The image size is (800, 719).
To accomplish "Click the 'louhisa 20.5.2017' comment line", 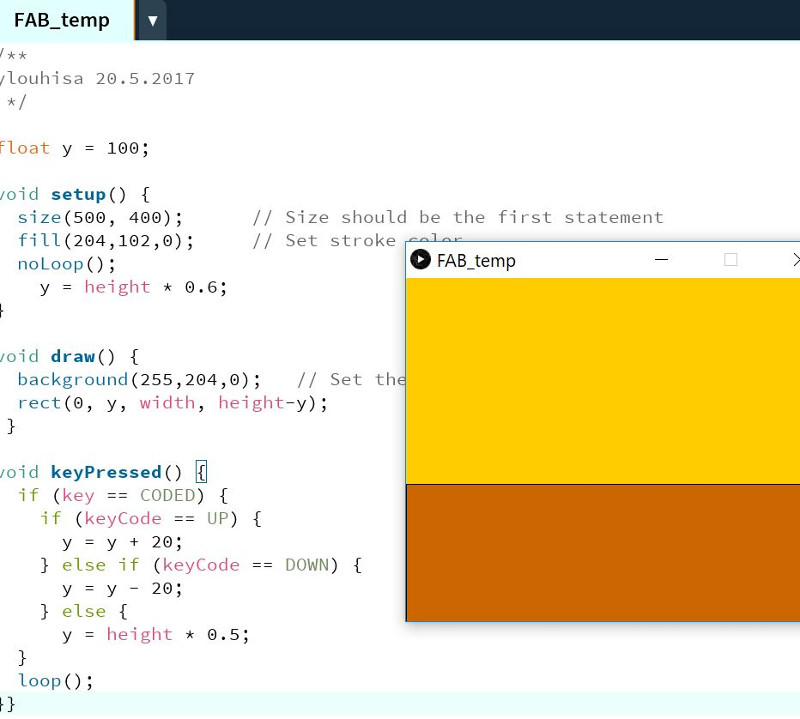I will [97, 79].
